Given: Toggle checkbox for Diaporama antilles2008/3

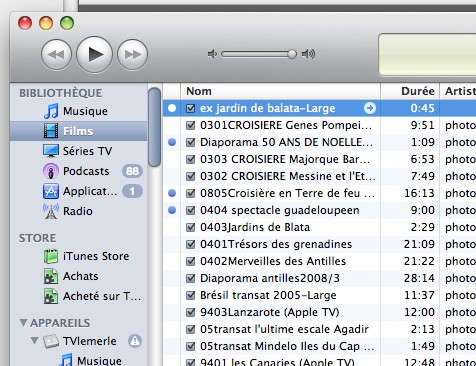Looking at the screenshot, I should pos(190,278).
